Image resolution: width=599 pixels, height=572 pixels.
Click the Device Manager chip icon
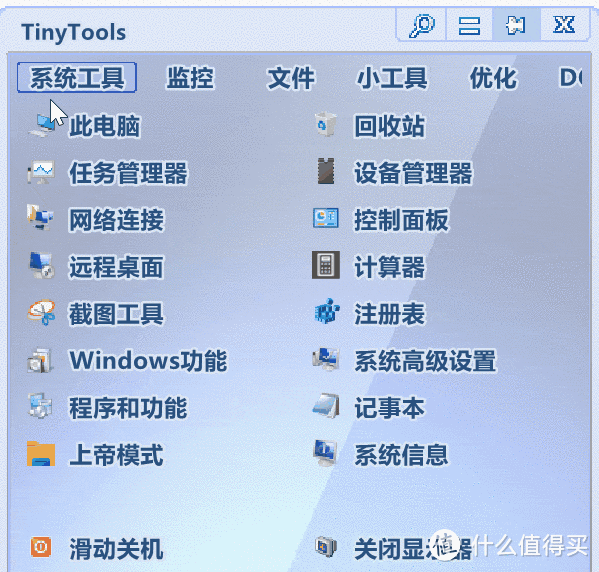[x=326, y=171]
